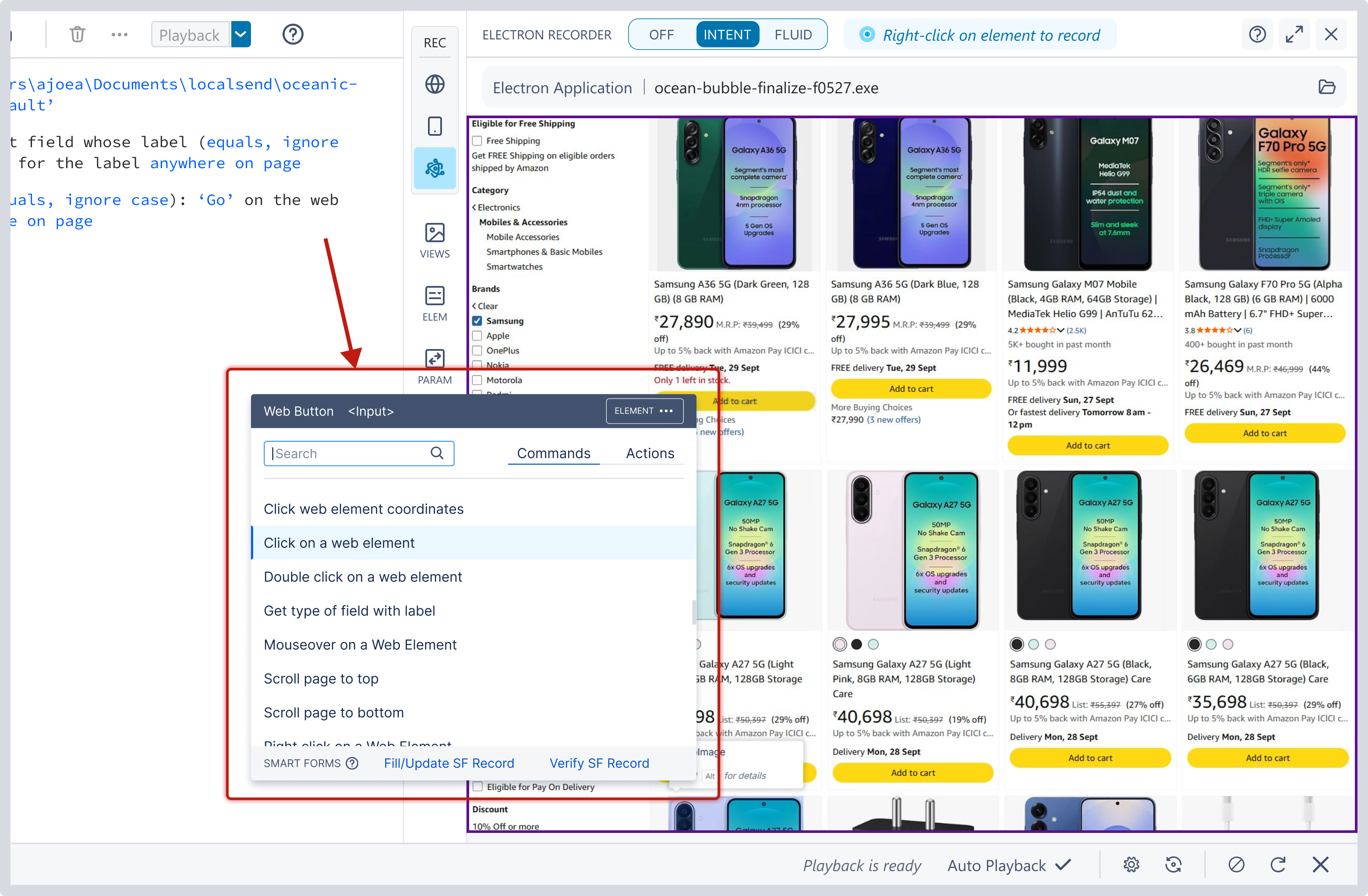Select the mobile device recorder icon
Screen dimensions: 1368x896
point(435,126)
